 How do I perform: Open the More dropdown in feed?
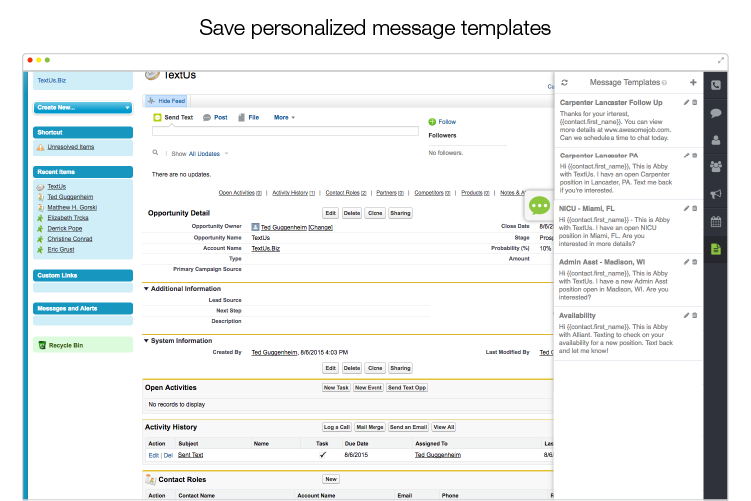(x=284, y=117)
